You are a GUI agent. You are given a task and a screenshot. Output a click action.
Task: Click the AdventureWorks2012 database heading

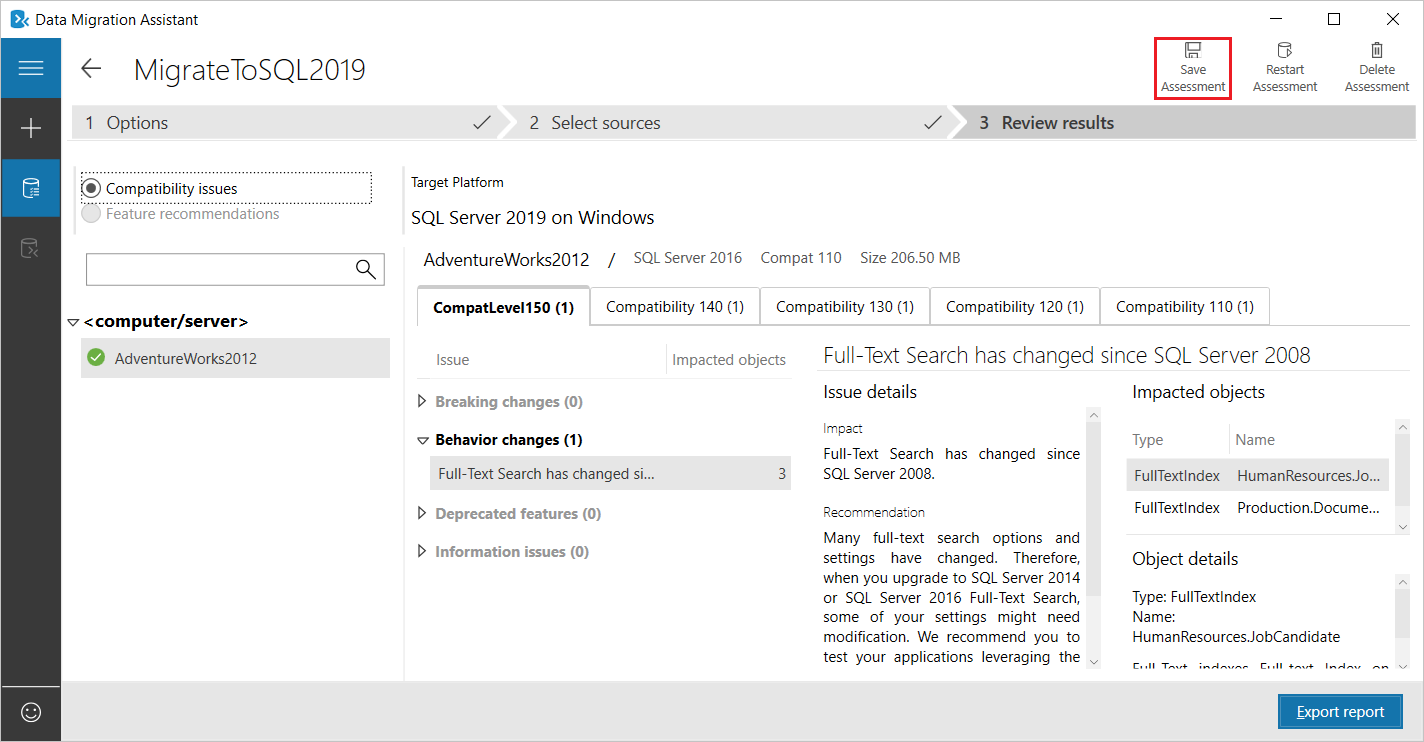pyautogui.click(x=507, y=259)
